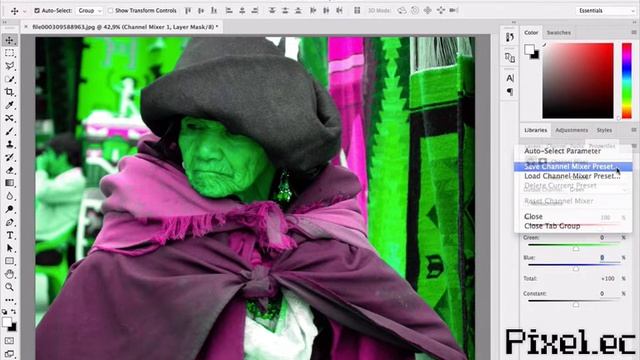The height and width of the screenshot is (360, 640).
Task: Select the Quick Selection tool
Action: 9,79
